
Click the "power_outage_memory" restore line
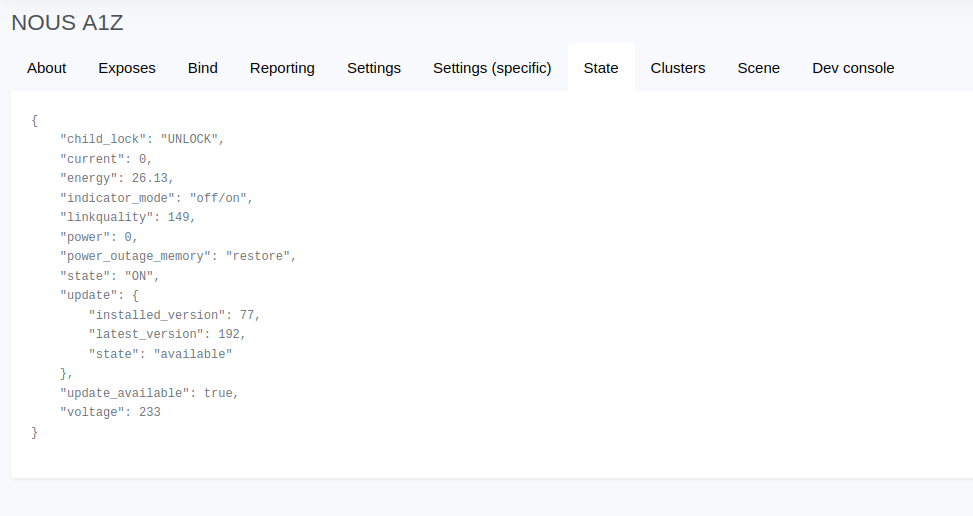click(178, 256)
